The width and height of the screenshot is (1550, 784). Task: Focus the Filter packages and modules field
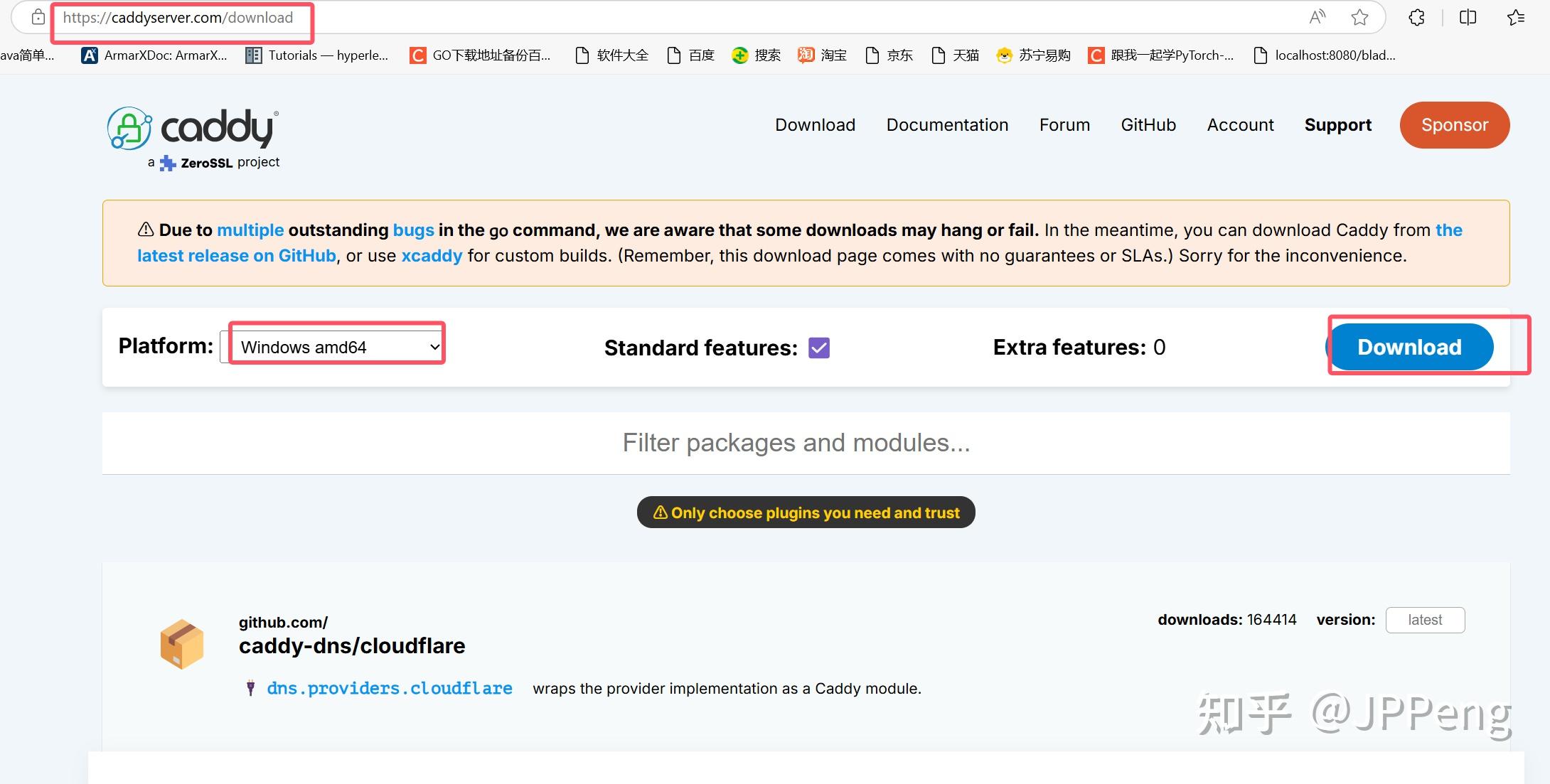tap(796, 443)
